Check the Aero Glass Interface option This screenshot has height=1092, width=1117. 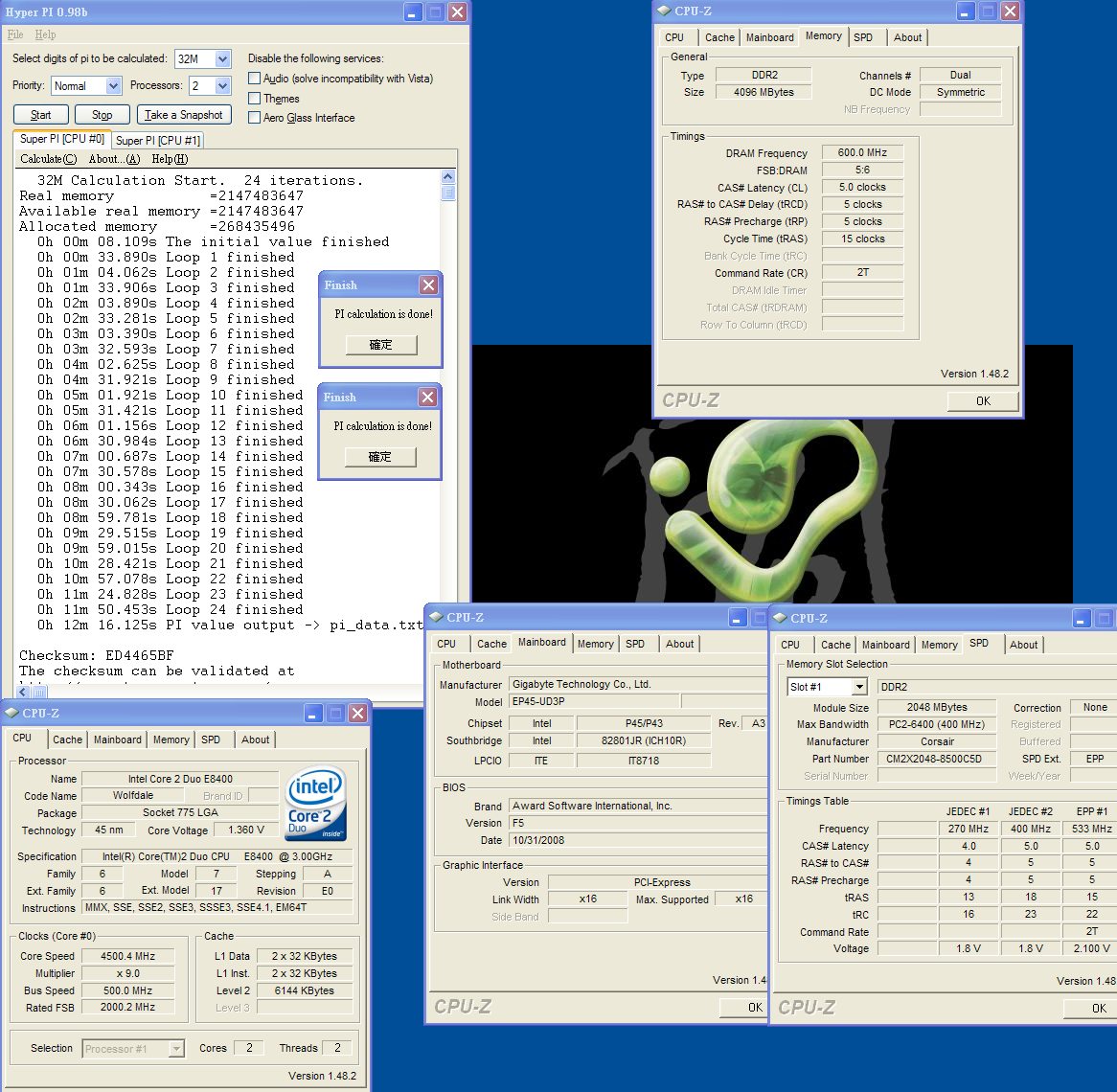point(254,118)
